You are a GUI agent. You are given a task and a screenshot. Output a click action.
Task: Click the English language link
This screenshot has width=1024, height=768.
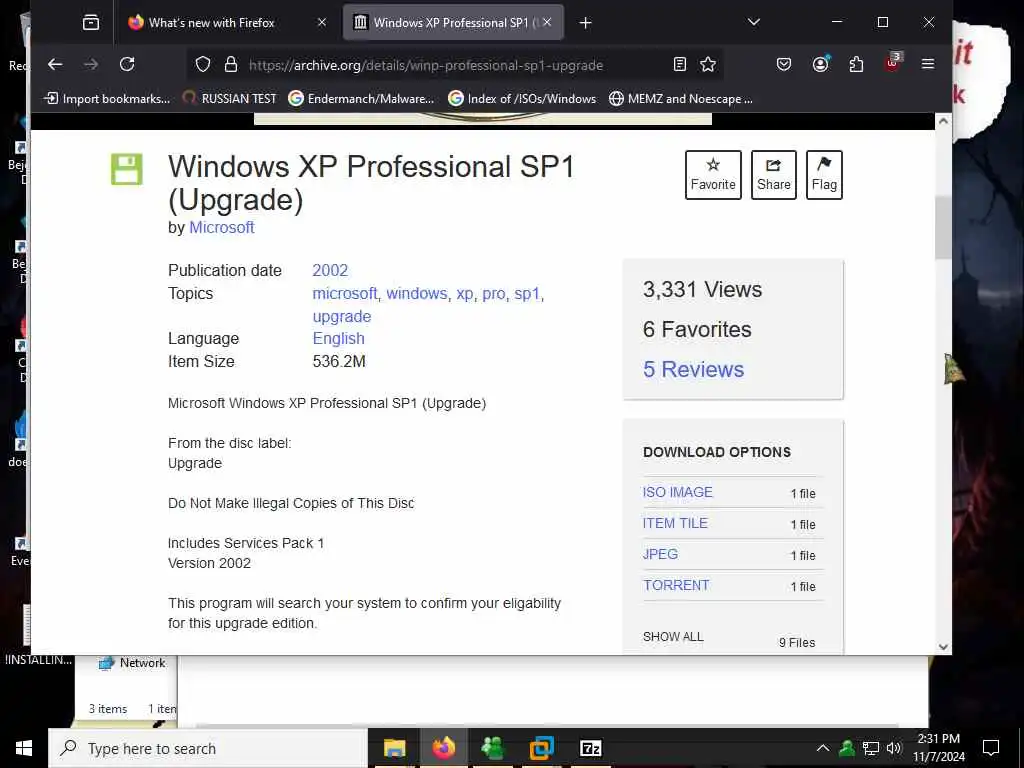[x=338, y=338]
